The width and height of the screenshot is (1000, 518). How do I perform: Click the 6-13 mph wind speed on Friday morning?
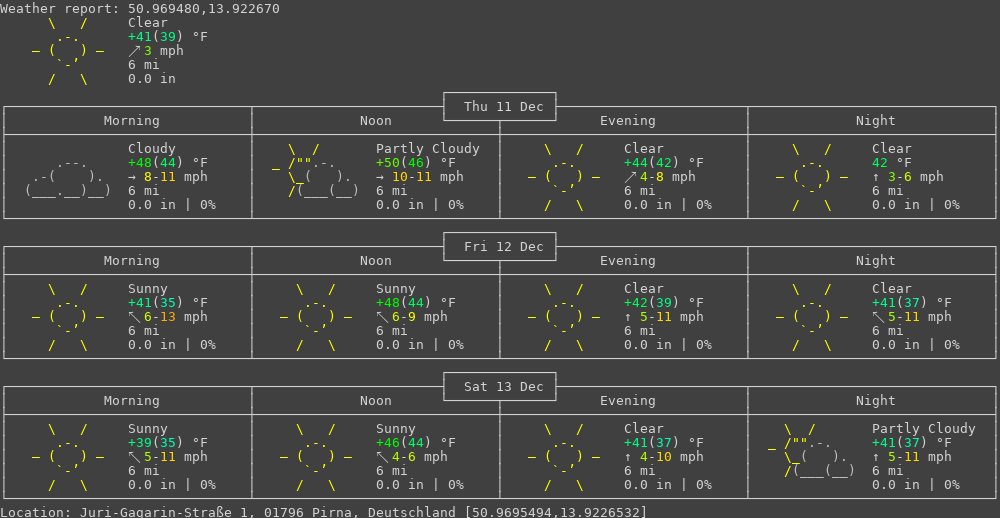[176, 317]
